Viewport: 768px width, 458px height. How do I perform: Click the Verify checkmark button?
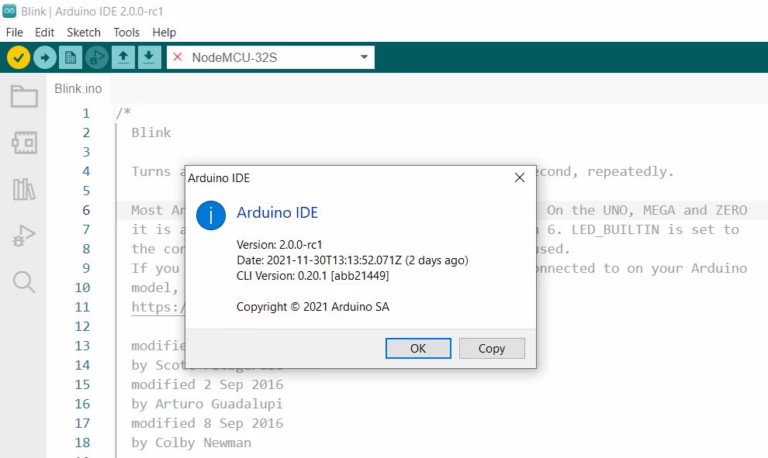pos(18,57)
